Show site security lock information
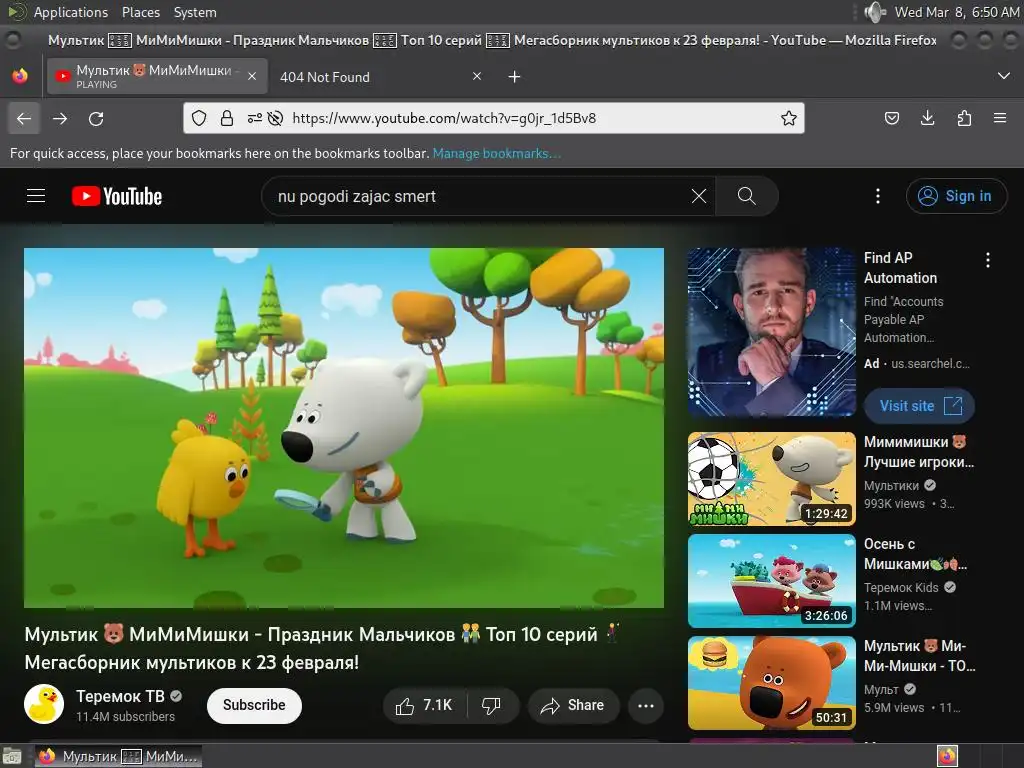1024x768 pixels. [x=227, y=118]
